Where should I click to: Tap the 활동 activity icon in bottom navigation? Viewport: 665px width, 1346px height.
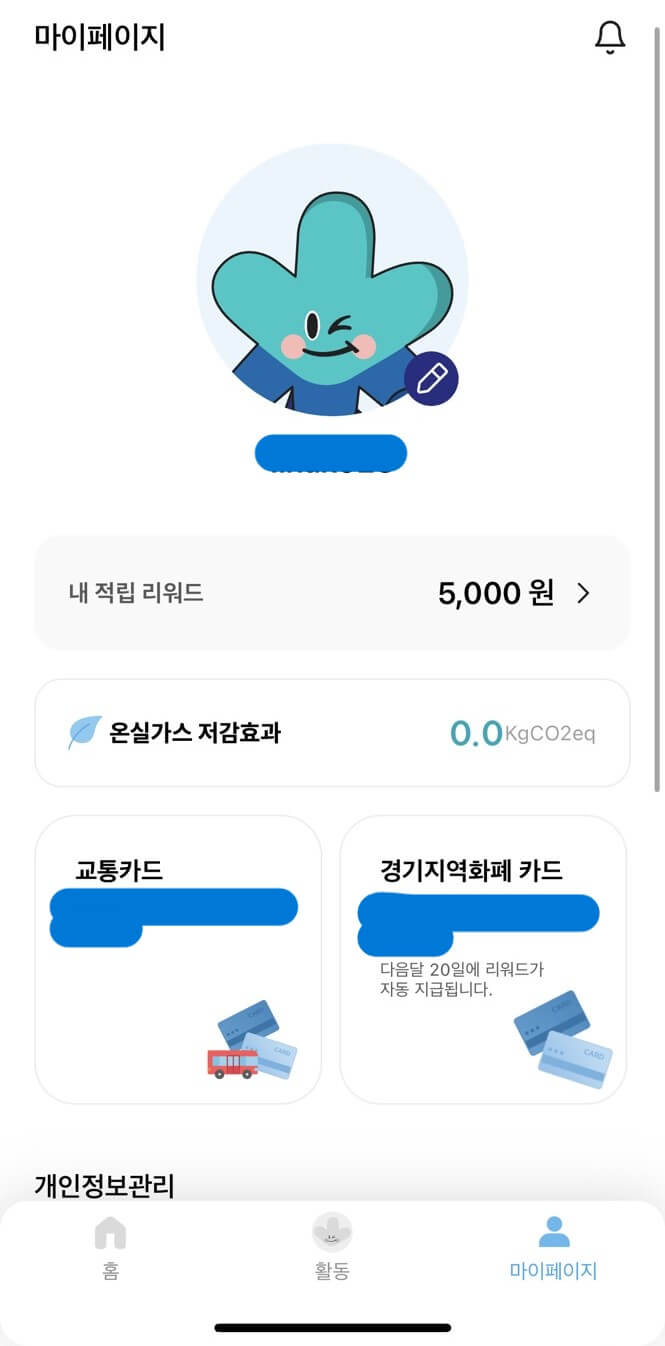pos(332,1232)
